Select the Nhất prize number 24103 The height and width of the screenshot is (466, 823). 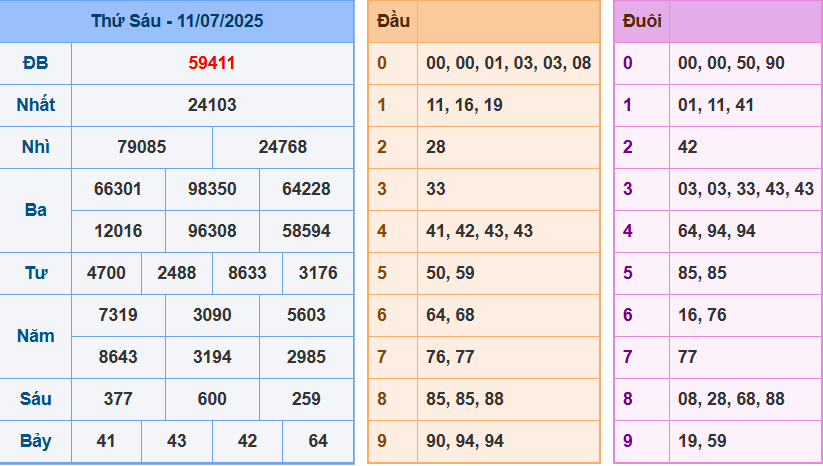click(212, 105)
